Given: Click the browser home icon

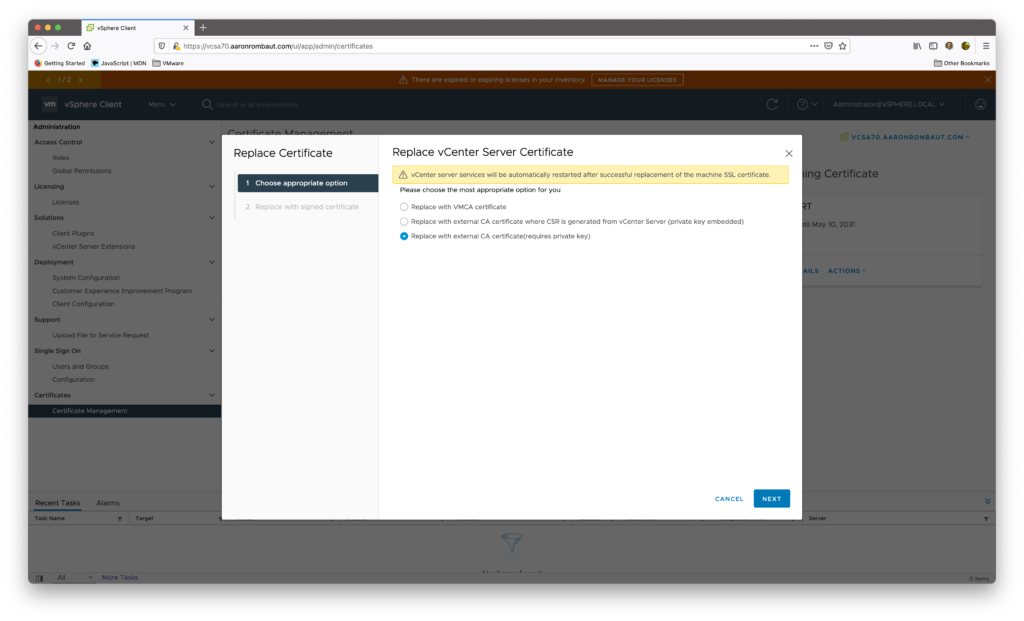Looking at the screenshot, I should point(87,46).
